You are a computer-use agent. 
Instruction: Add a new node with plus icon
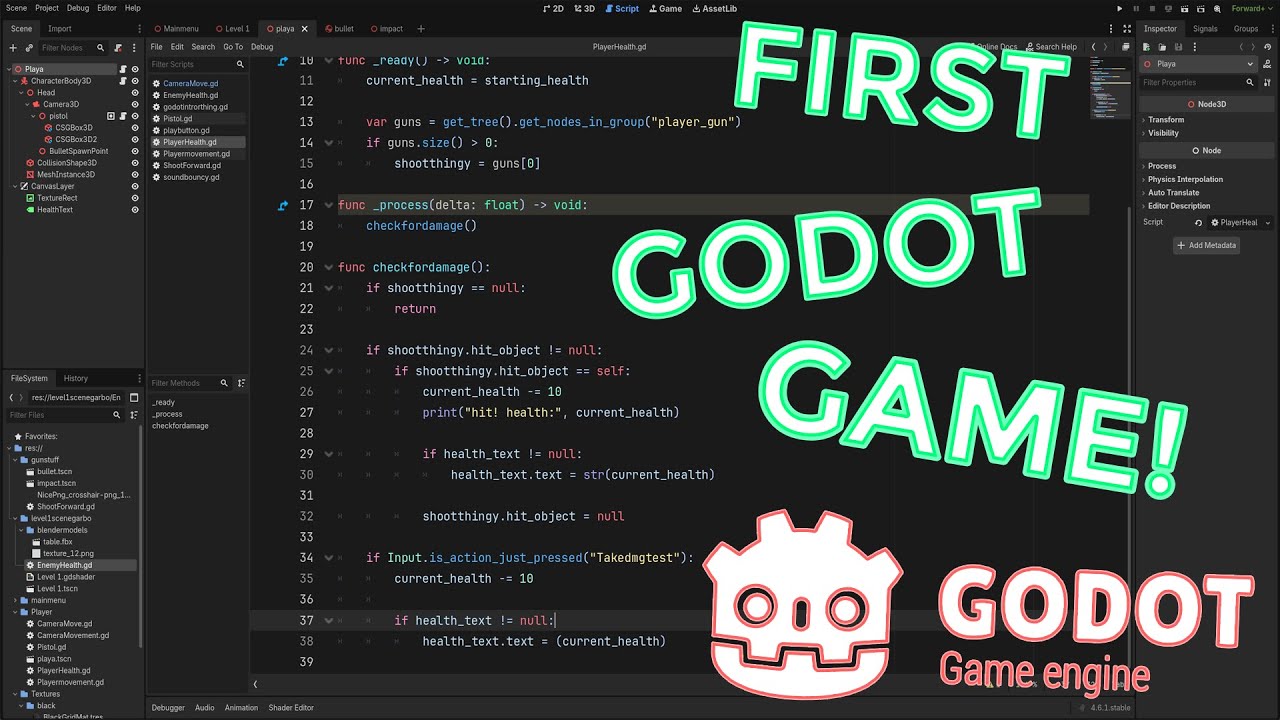pyautogui.click(x=13, y=47)
